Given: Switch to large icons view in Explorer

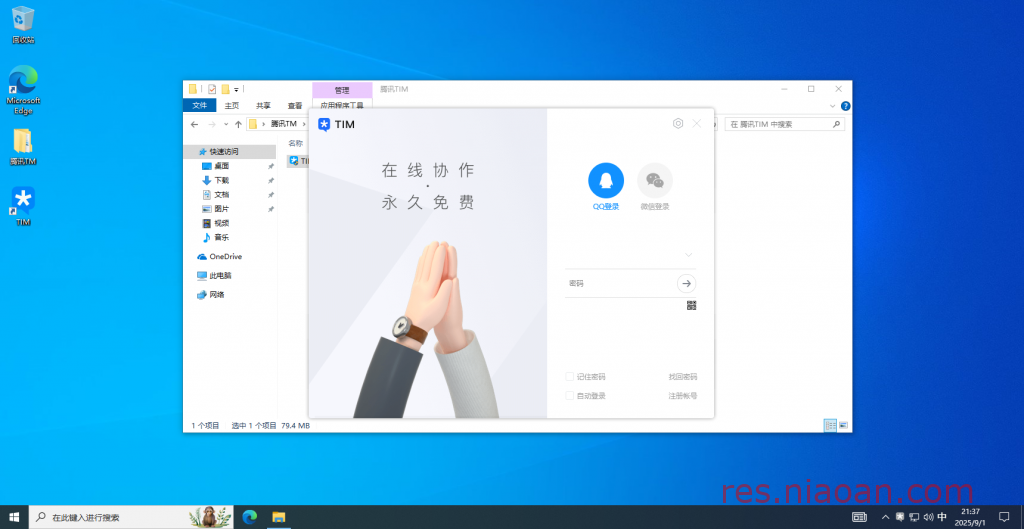Looking at the screenshot, I should [843, 425].
